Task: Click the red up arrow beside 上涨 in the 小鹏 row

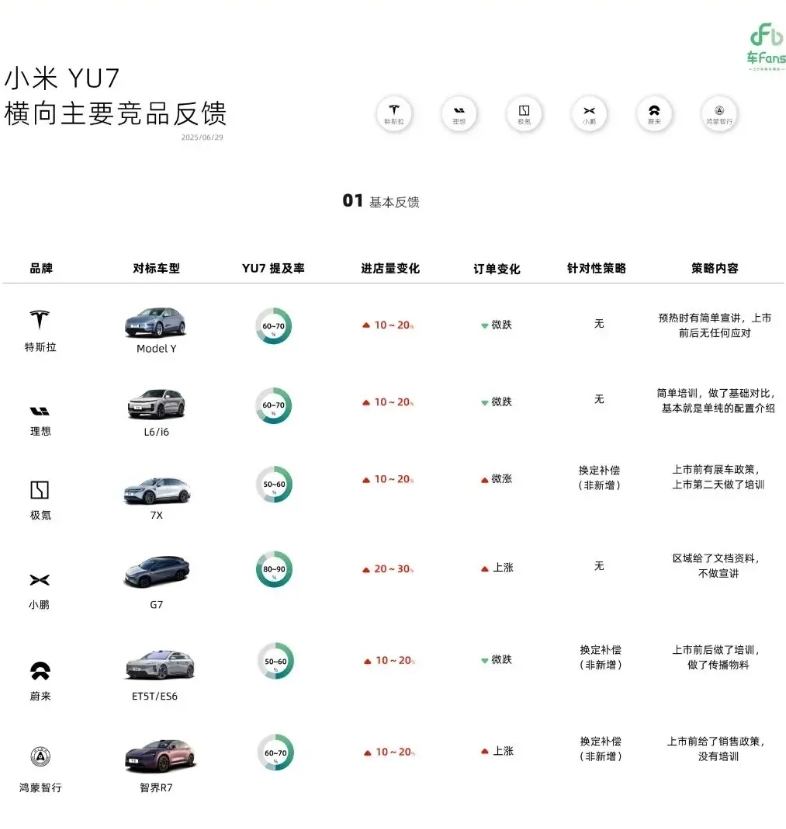Action: 485,569
